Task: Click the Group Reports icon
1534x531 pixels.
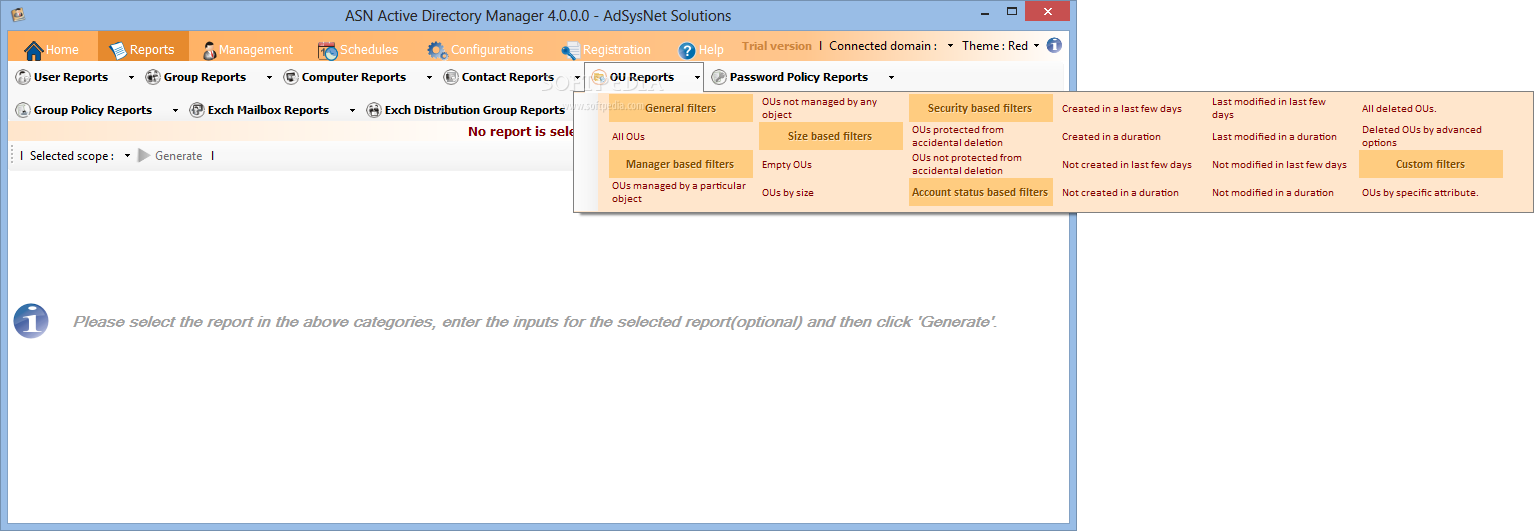Action: click(x=153, y=77)
